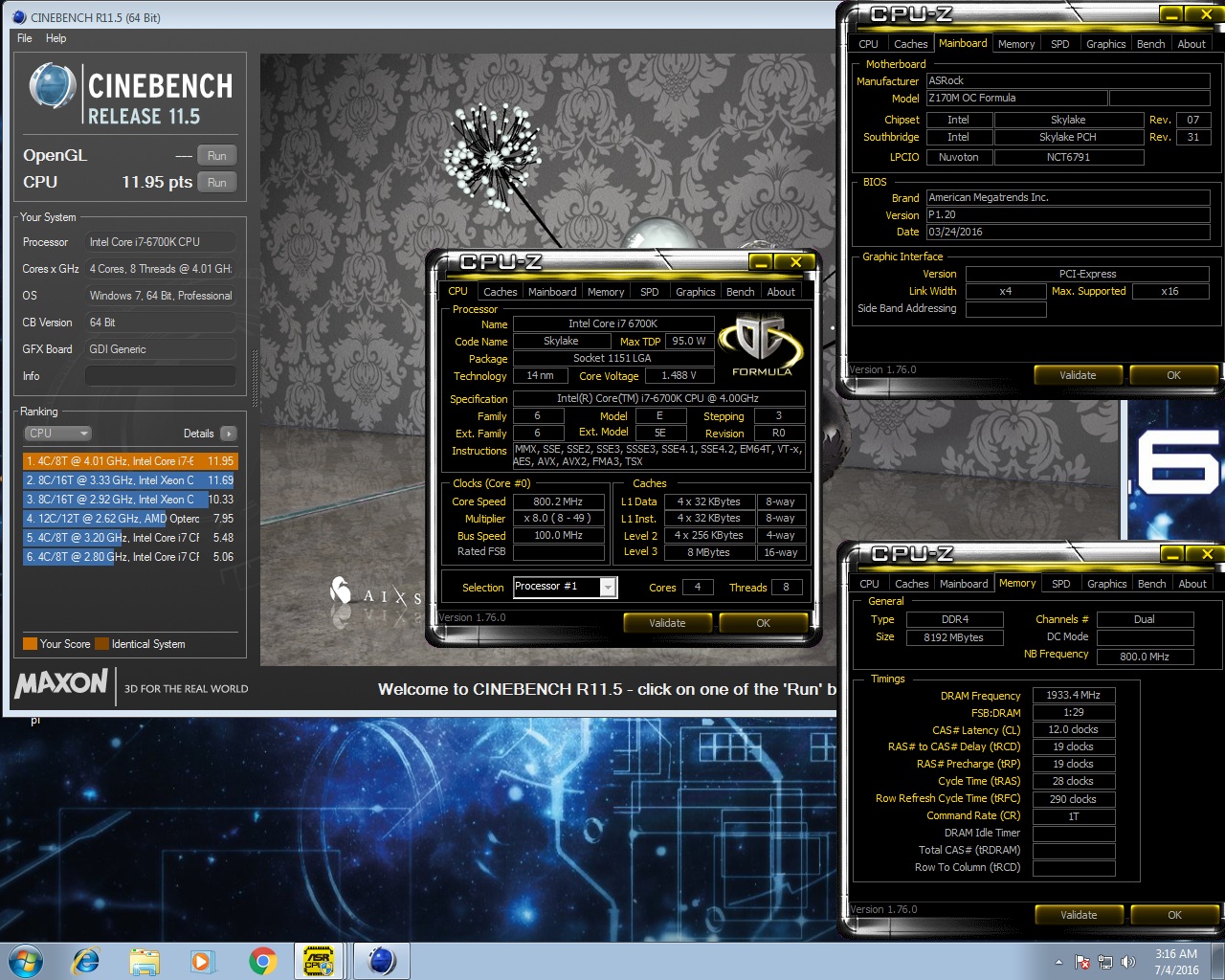
Task: Open the Bench tab in center CPU-Z
Action: click(x=740, y=292)
